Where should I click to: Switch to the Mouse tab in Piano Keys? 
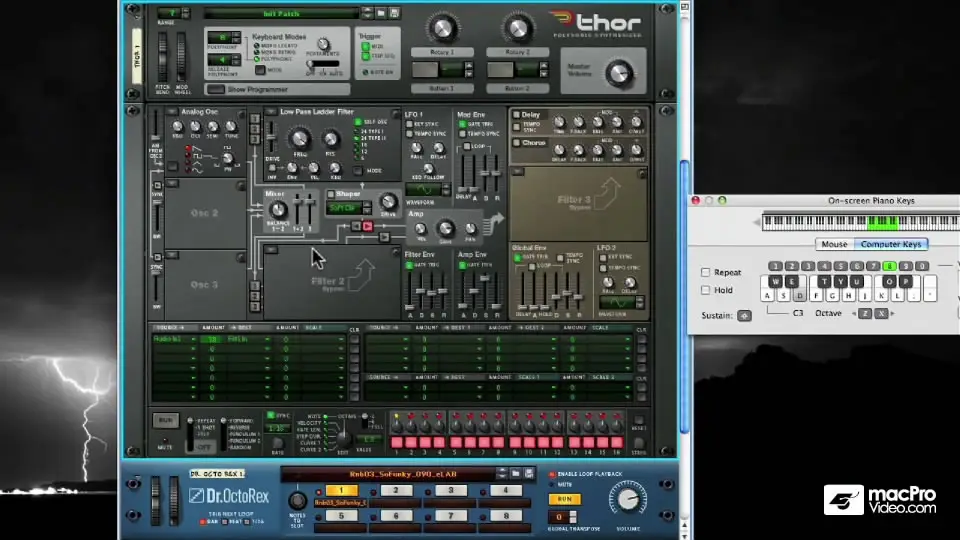coord(834,244)
